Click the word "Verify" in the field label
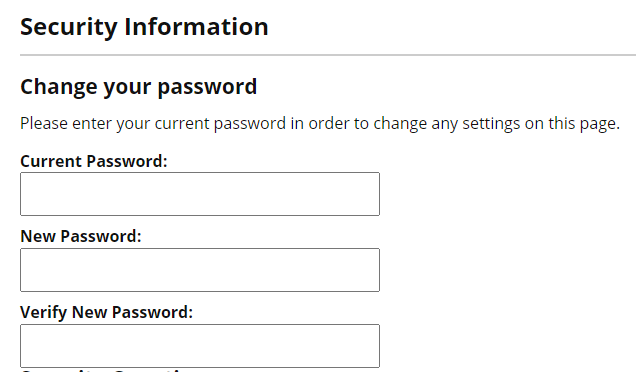The width and height of the screenshot is (636, 372). coord(43,312)
